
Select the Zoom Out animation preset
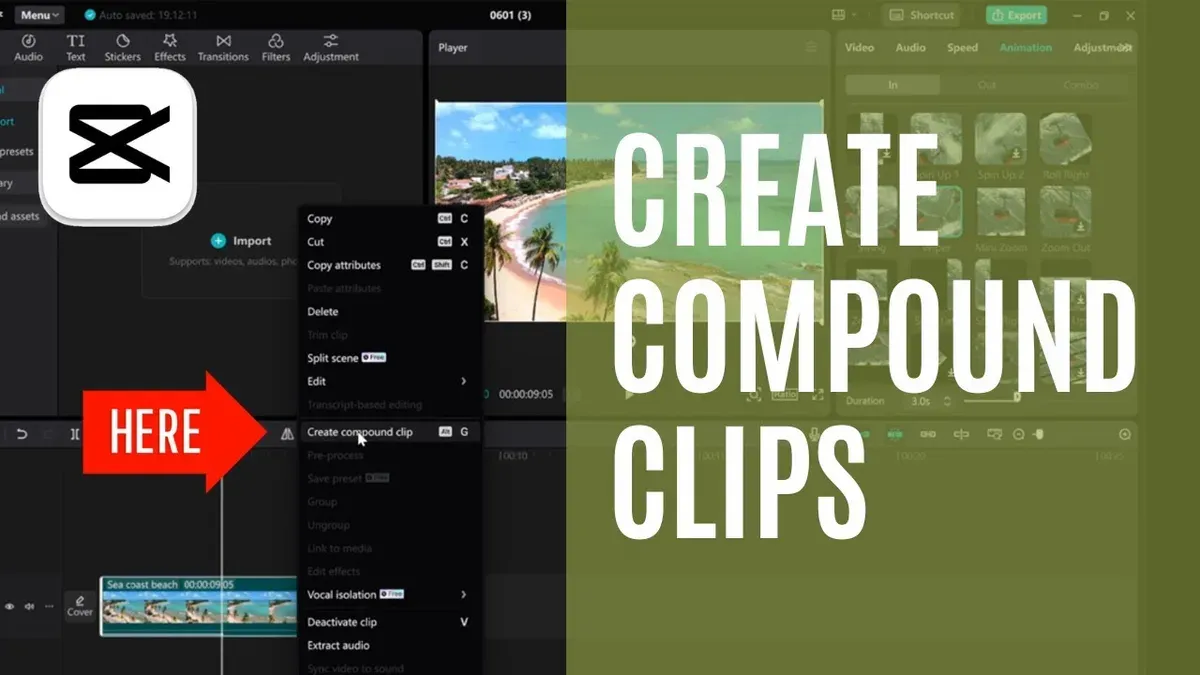[1065, 217]
